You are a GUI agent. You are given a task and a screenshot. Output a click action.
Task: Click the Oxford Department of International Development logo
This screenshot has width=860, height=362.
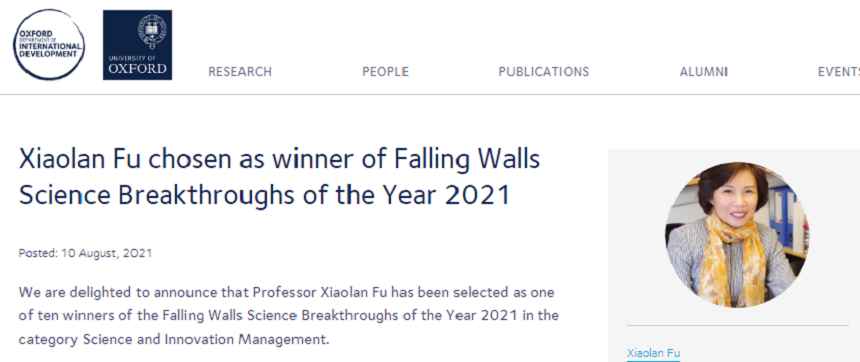[49, 44]
